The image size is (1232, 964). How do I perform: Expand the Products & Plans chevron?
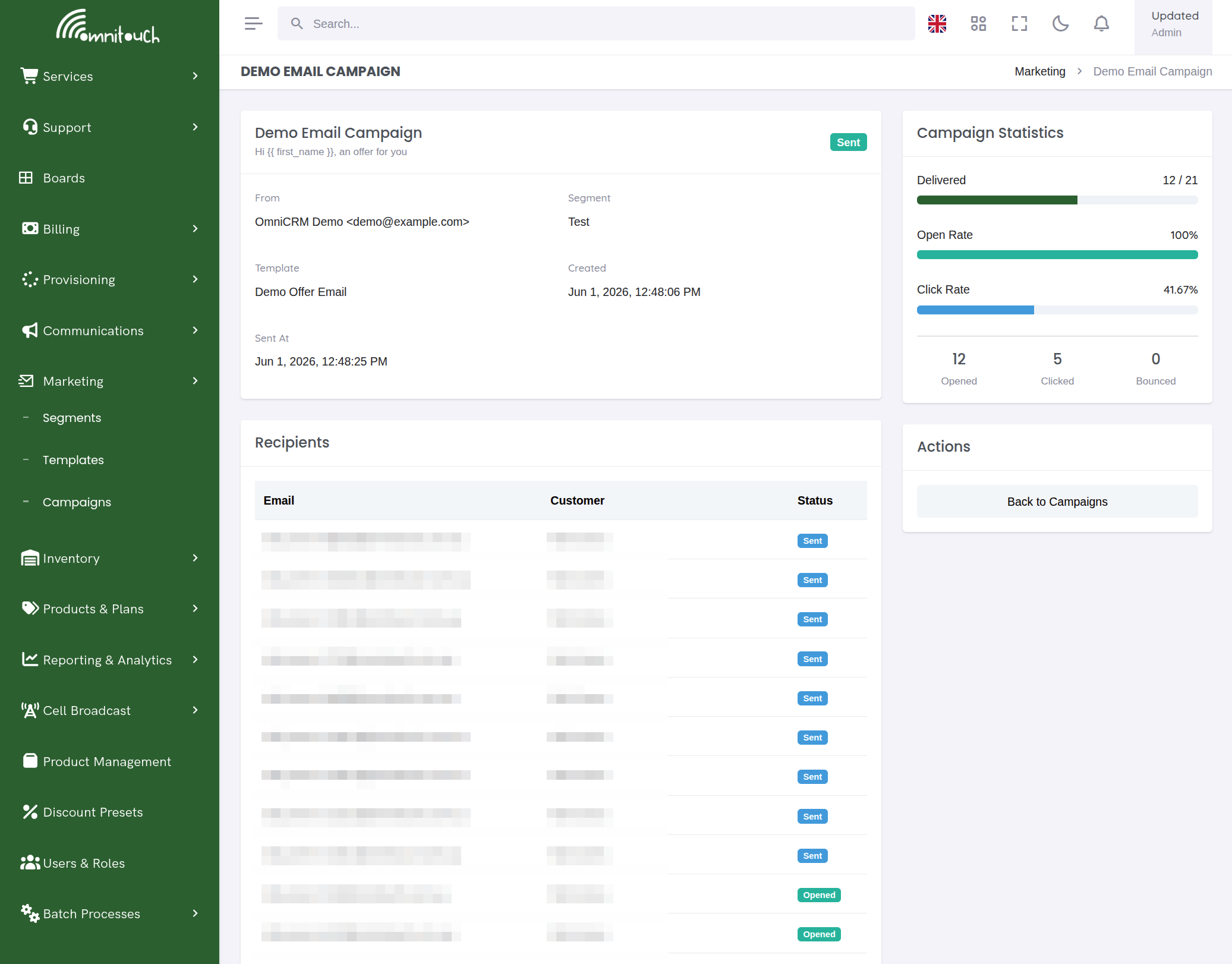(195, 609)
